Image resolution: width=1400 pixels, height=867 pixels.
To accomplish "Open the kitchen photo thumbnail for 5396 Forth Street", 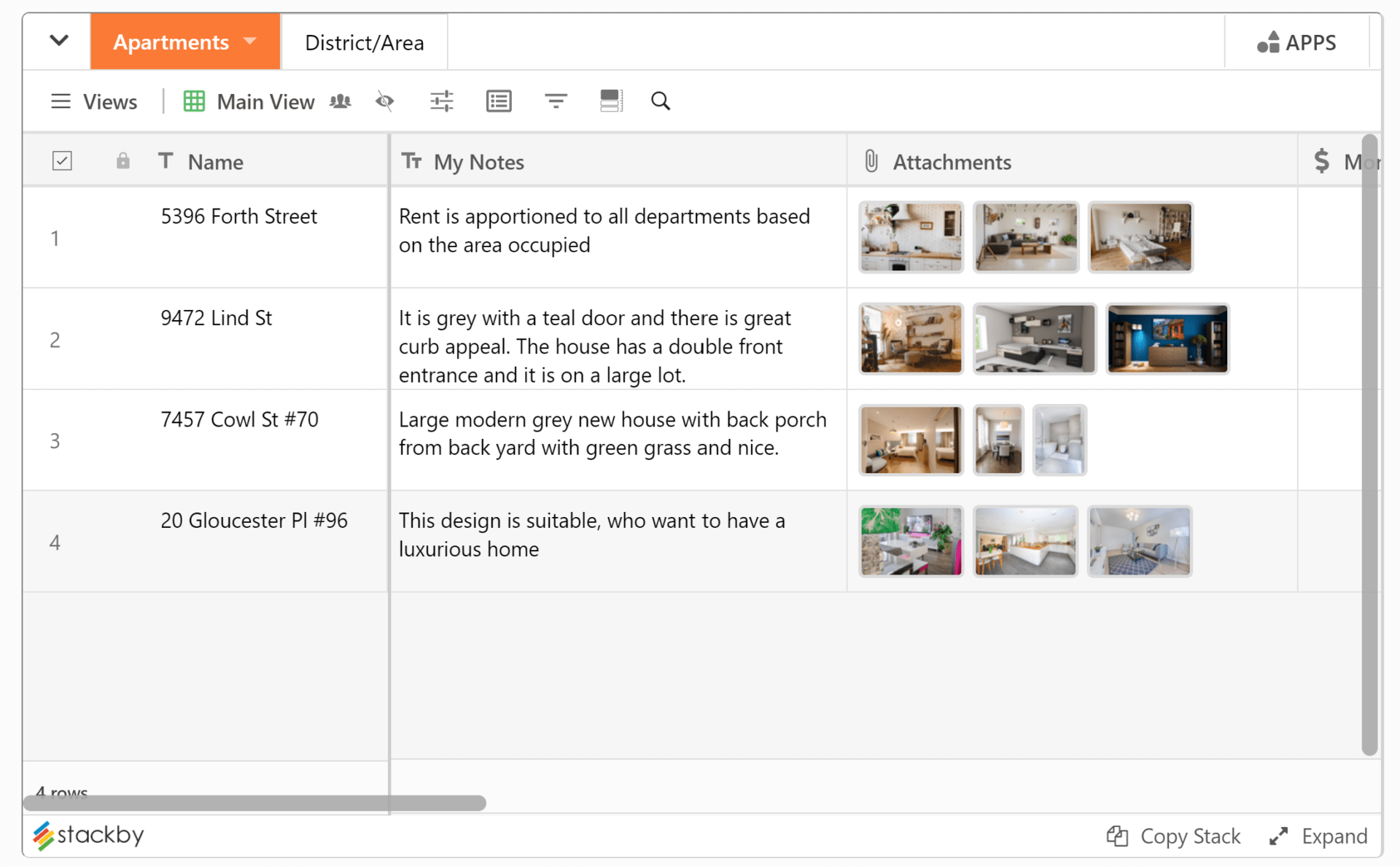I will (x=911, y=237).
